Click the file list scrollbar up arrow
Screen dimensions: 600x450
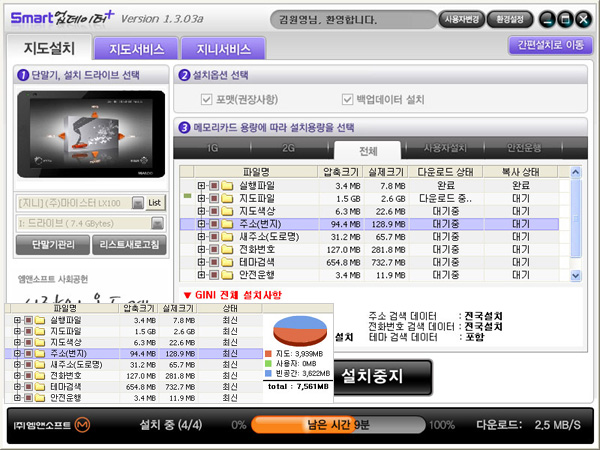[x=576, y=173]
